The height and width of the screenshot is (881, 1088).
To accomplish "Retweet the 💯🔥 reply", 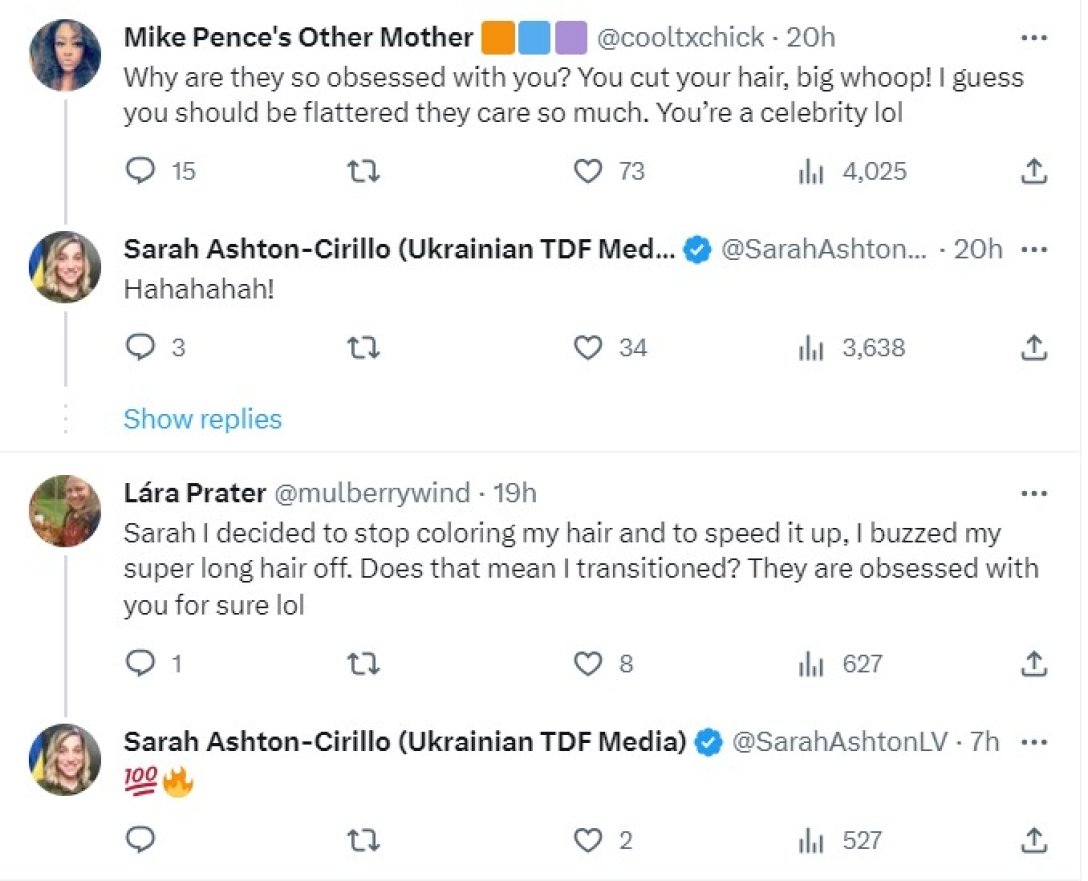I will click(x=364, y=840).
